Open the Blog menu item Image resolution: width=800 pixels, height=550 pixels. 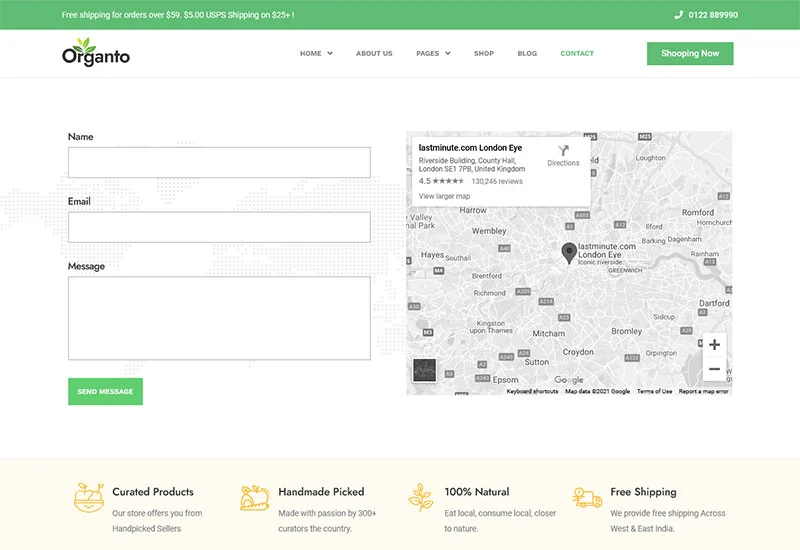pyautogui.click(x=527, y=53)
